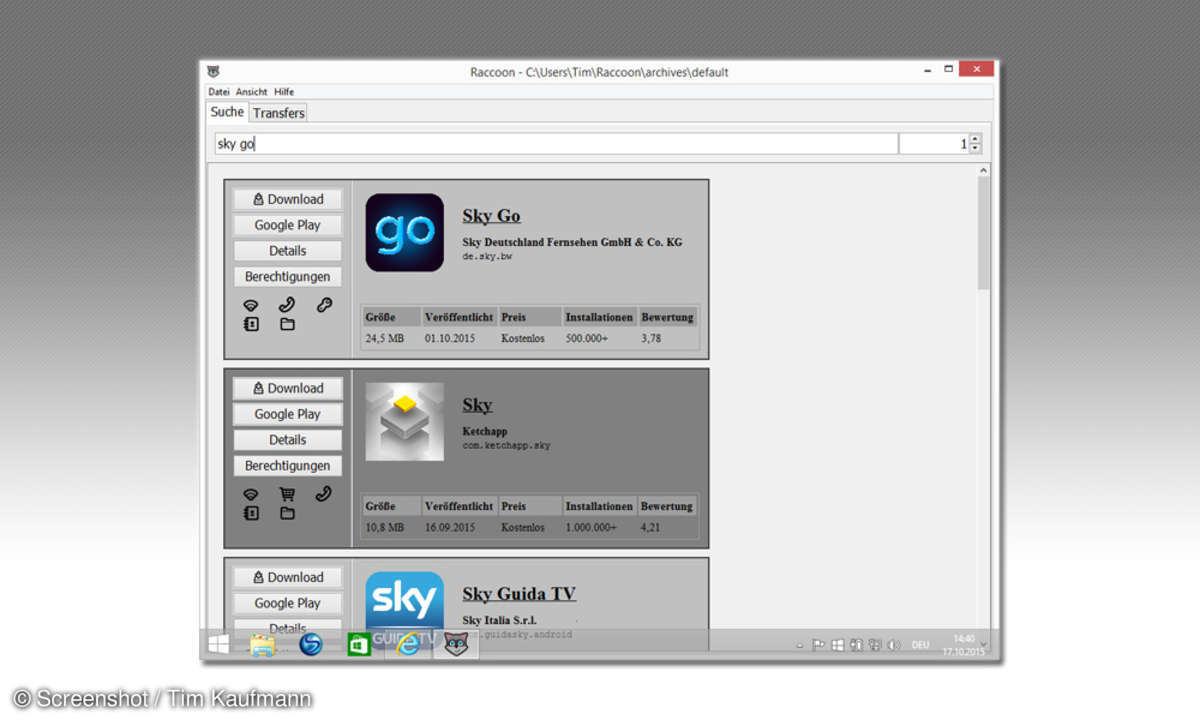Screen dimensions: 1200x720
Task: Click the package name 'com.ketchapp.sky'
Action: coord(506,445)
